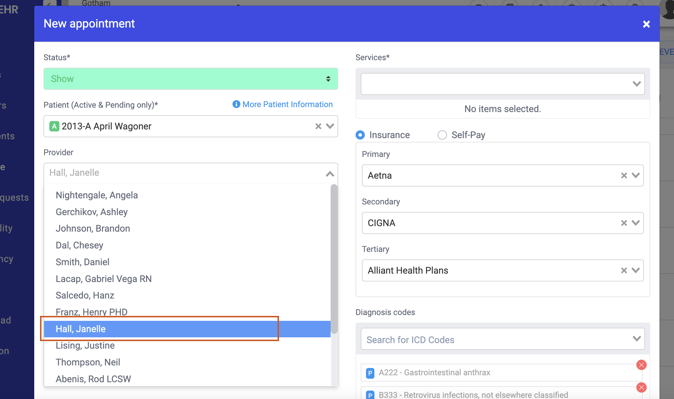Viewport: 674px width, 399px height.
Task: Delete the B333 Retrovirus infections diagnosis
Action: (x=641, y=387)
